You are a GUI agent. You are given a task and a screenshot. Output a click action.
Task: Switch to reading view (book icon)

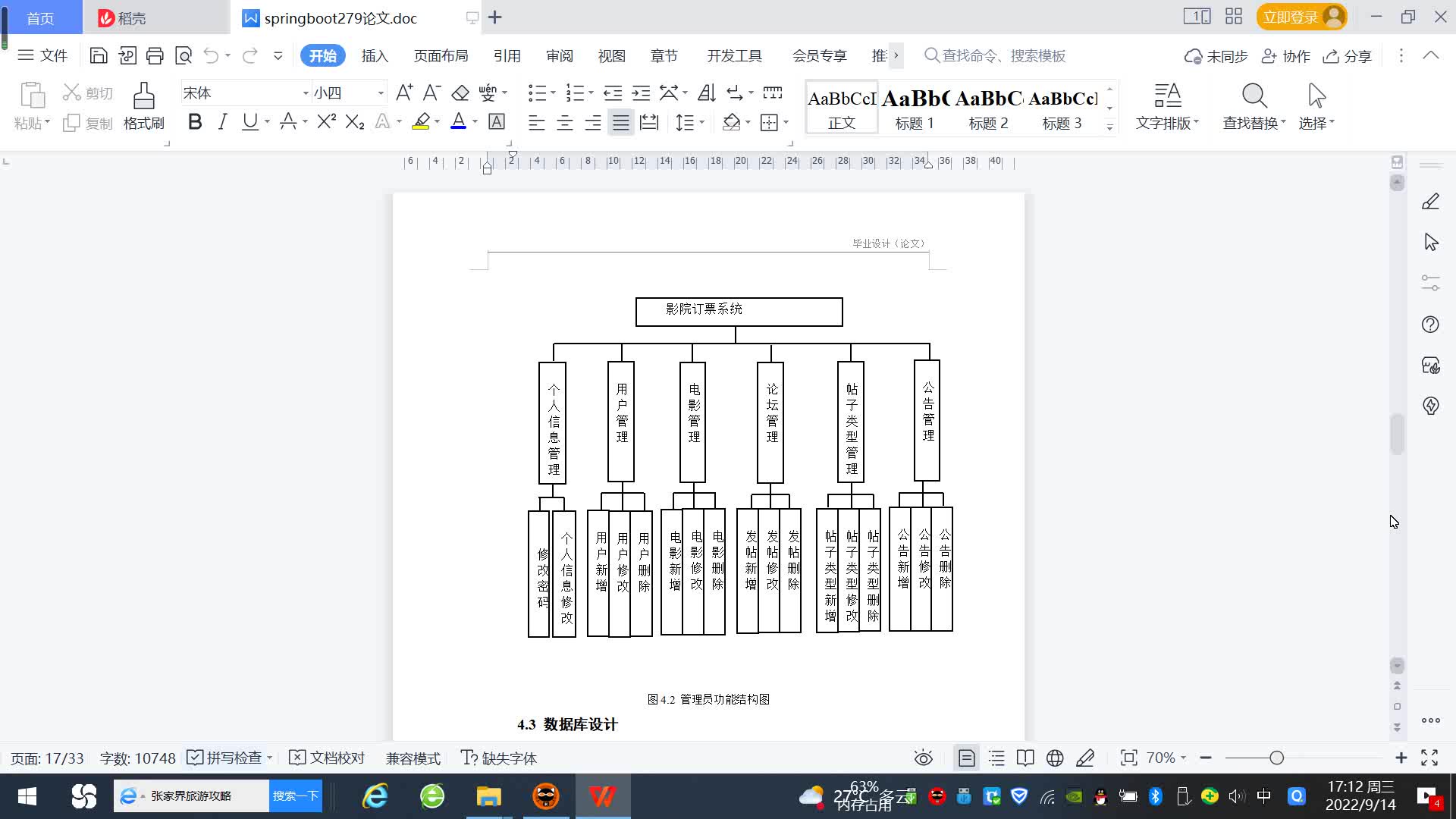[1025, 758]
